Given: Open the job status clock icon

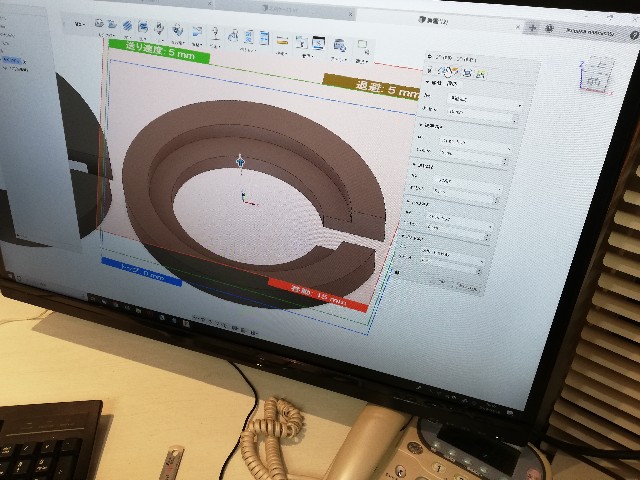Looking at the screenshot, I should tap(549, 29).
